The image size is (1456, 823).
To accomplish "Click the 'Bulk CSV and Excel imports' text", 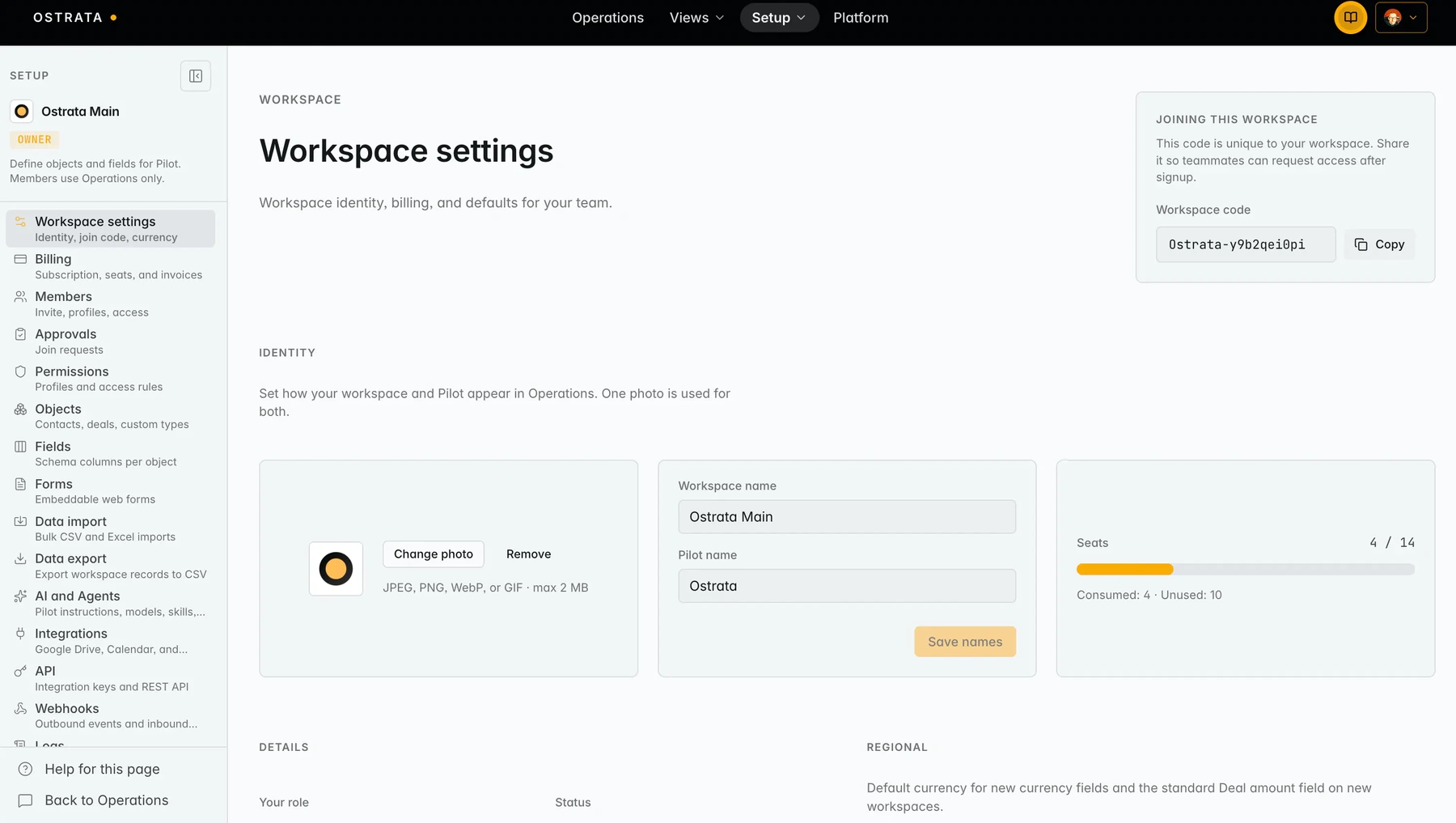I will [x=105, y=537].
